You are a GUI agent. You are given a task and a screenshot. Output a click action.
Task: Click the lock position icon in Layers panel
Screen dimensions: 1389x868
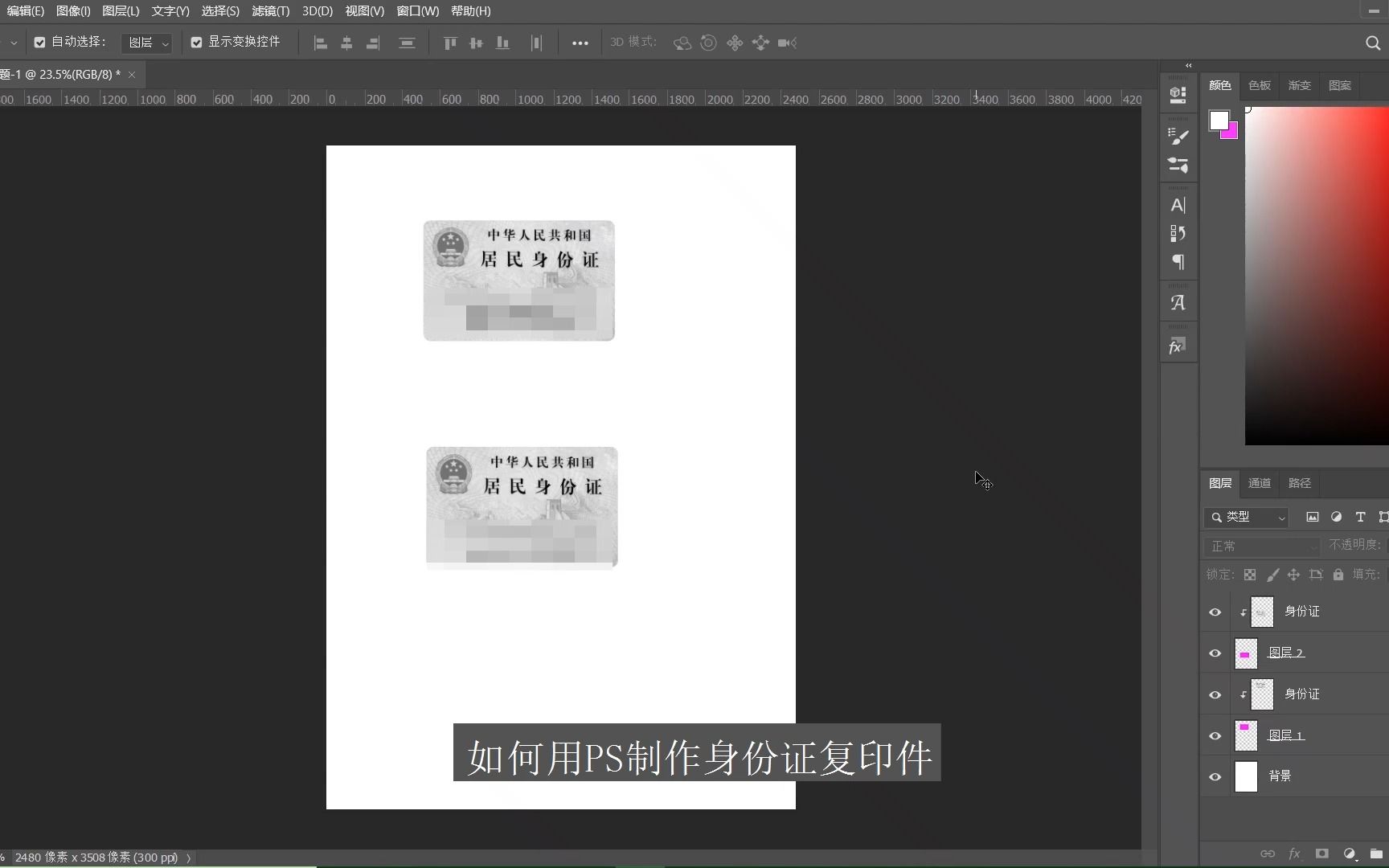[x=1294, y=575]
